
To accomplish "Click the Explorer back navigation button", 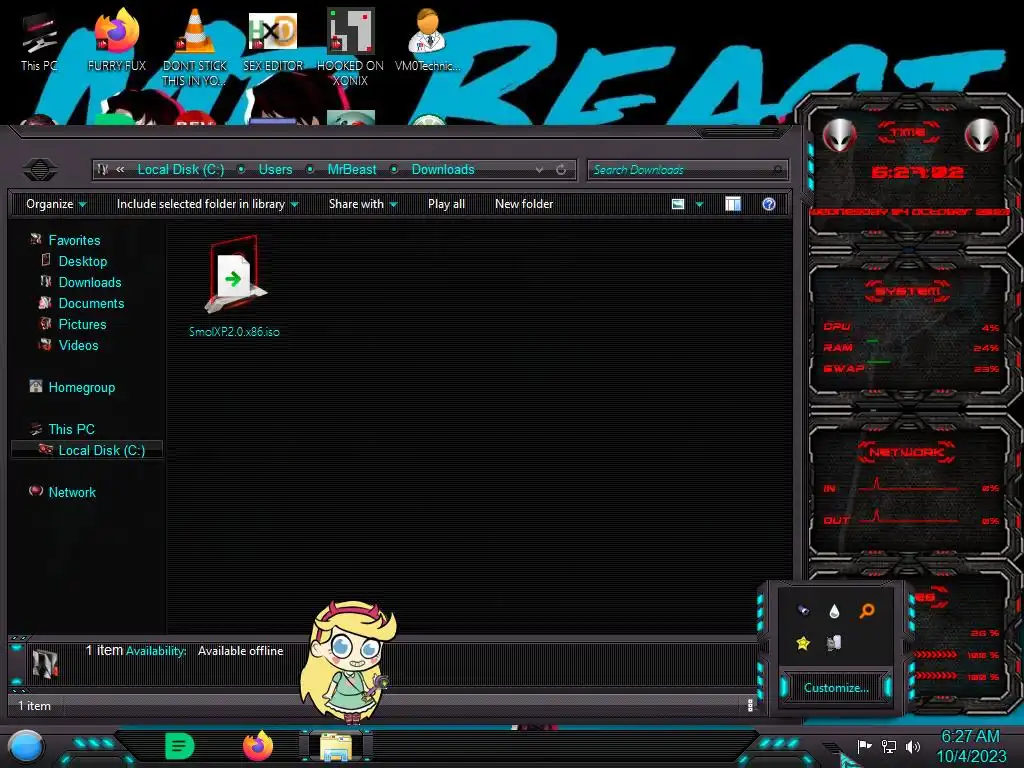I will (40, 170).
